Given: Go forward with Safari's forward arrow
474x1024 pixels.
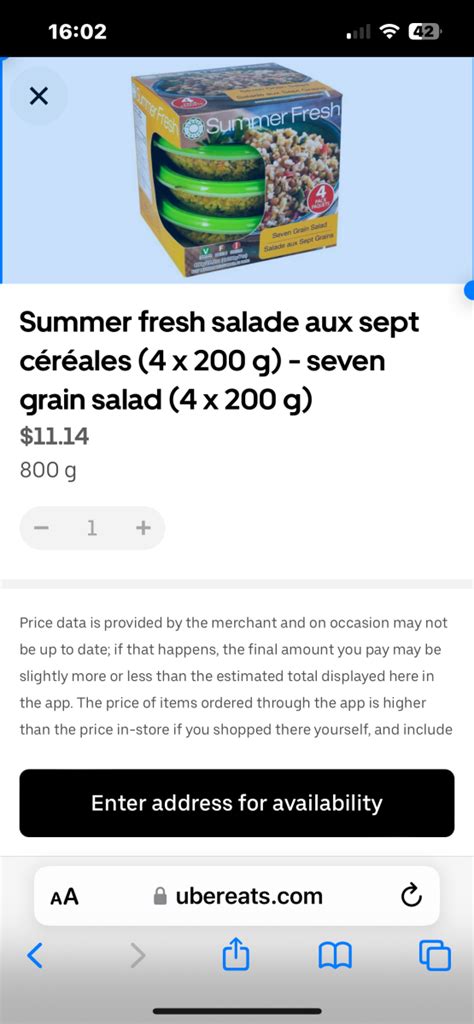Looking at the screenshot, I should pos(137,956).
